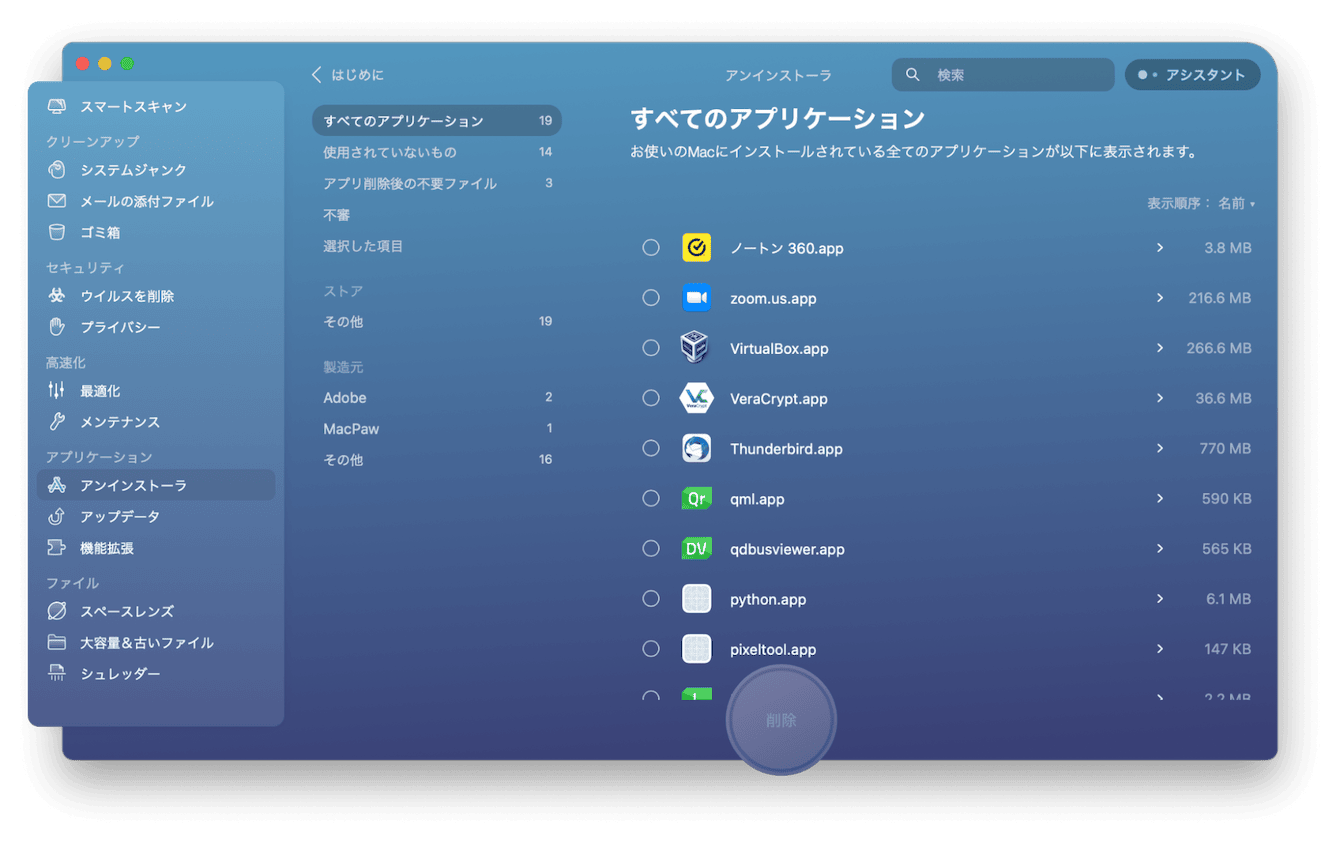The height and width of the screenshot is (843, 1340).
Task: Open Mail Attachments (メールの添付ファイル) icon
Action: (58, 201)
